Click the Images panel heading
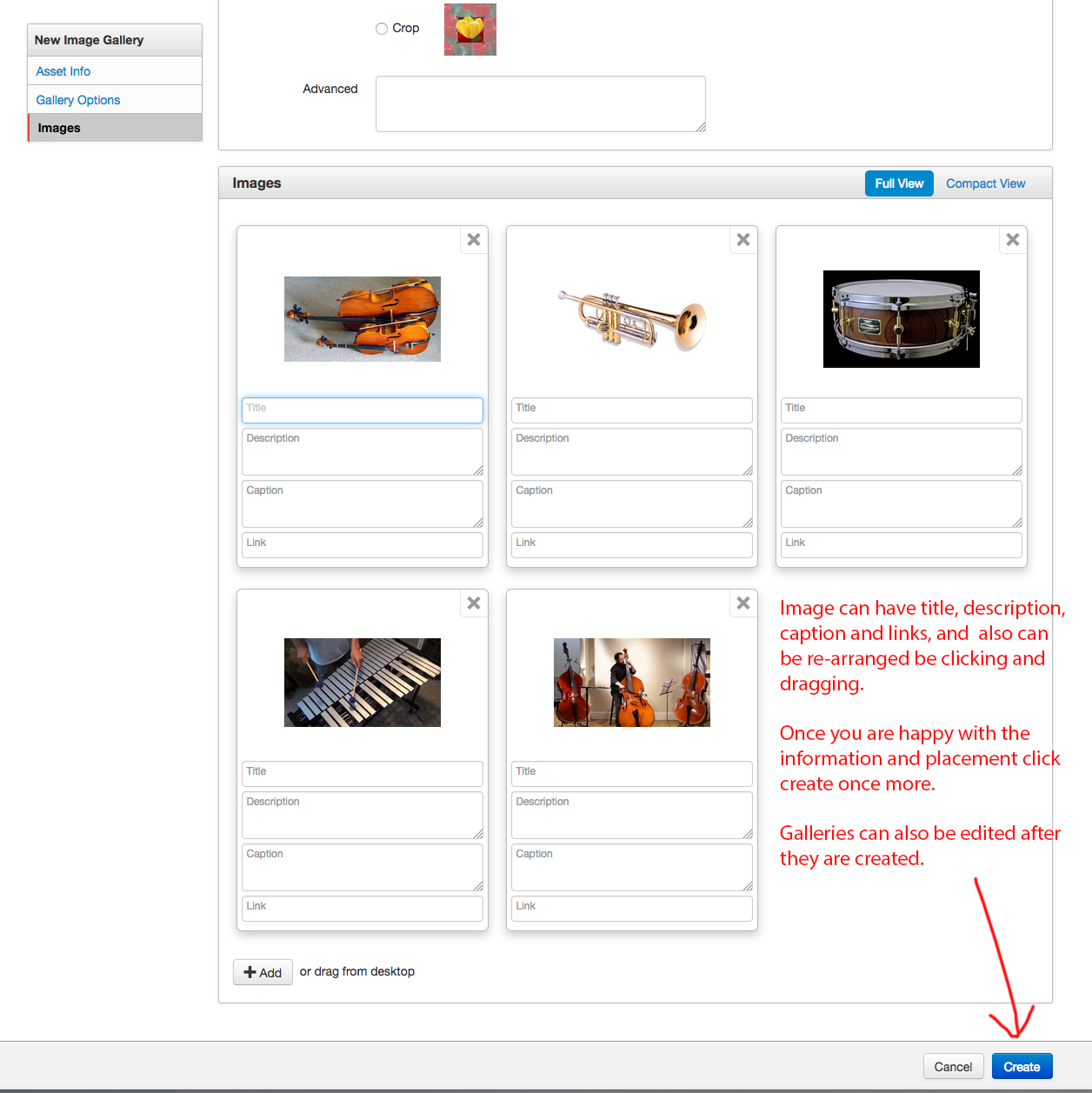Screen dimensions: 1092x1093 point(256,183)
